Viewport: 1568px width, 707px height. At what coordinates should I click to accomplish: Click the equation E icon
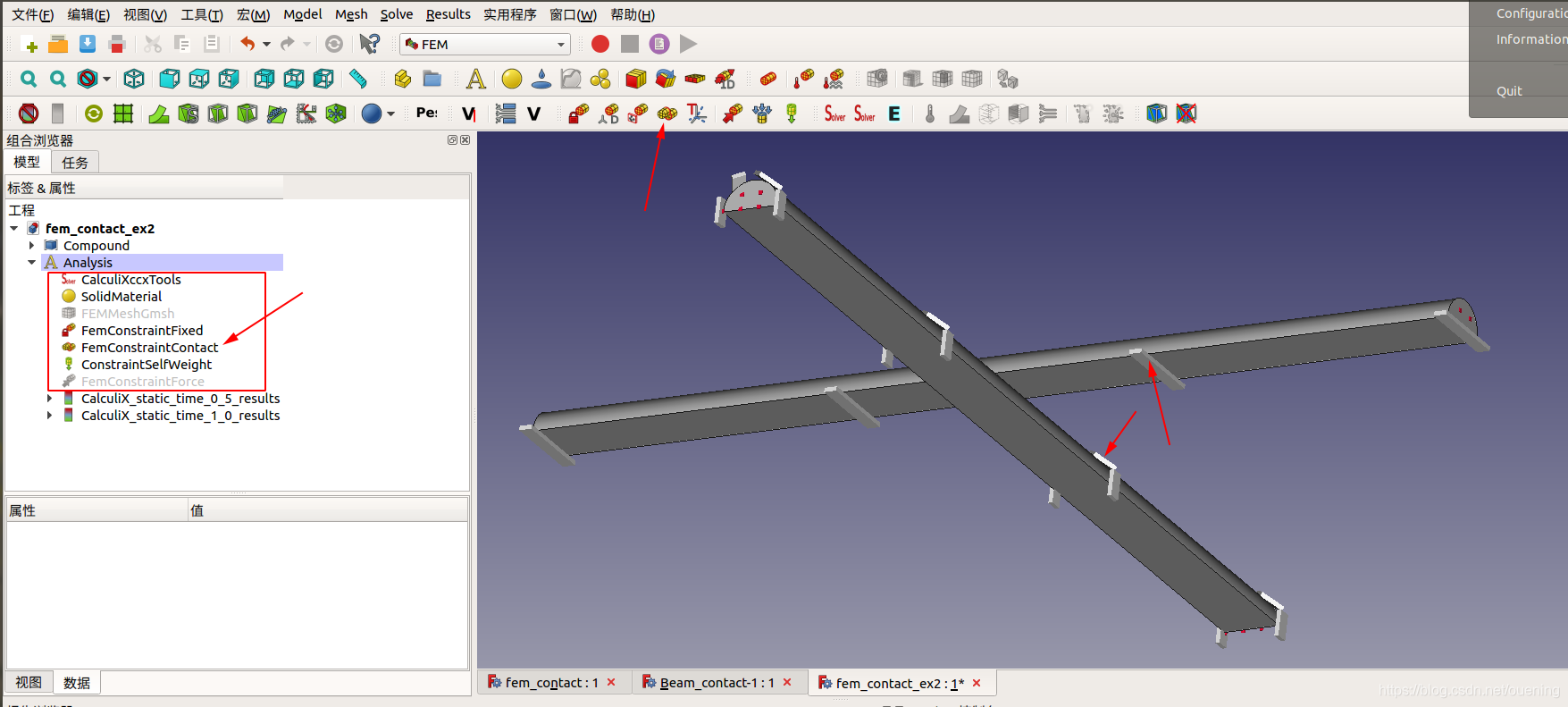tap(894, 114)
